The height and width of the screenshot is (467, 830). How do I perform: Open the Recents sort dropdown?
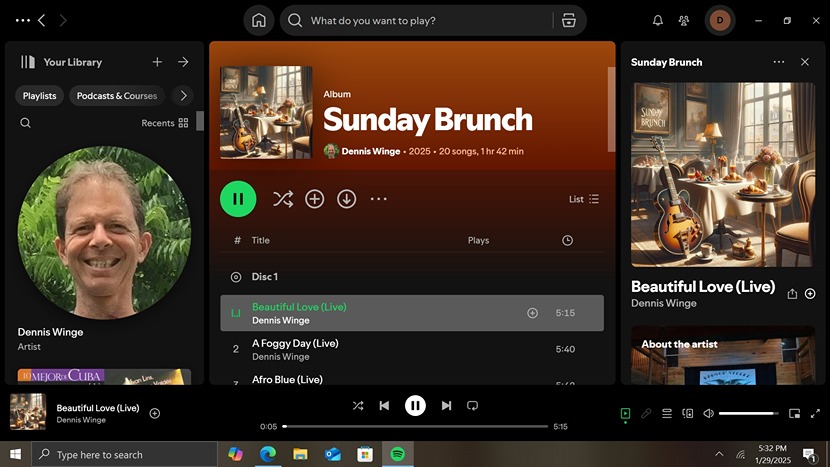[x=165, y=123]
